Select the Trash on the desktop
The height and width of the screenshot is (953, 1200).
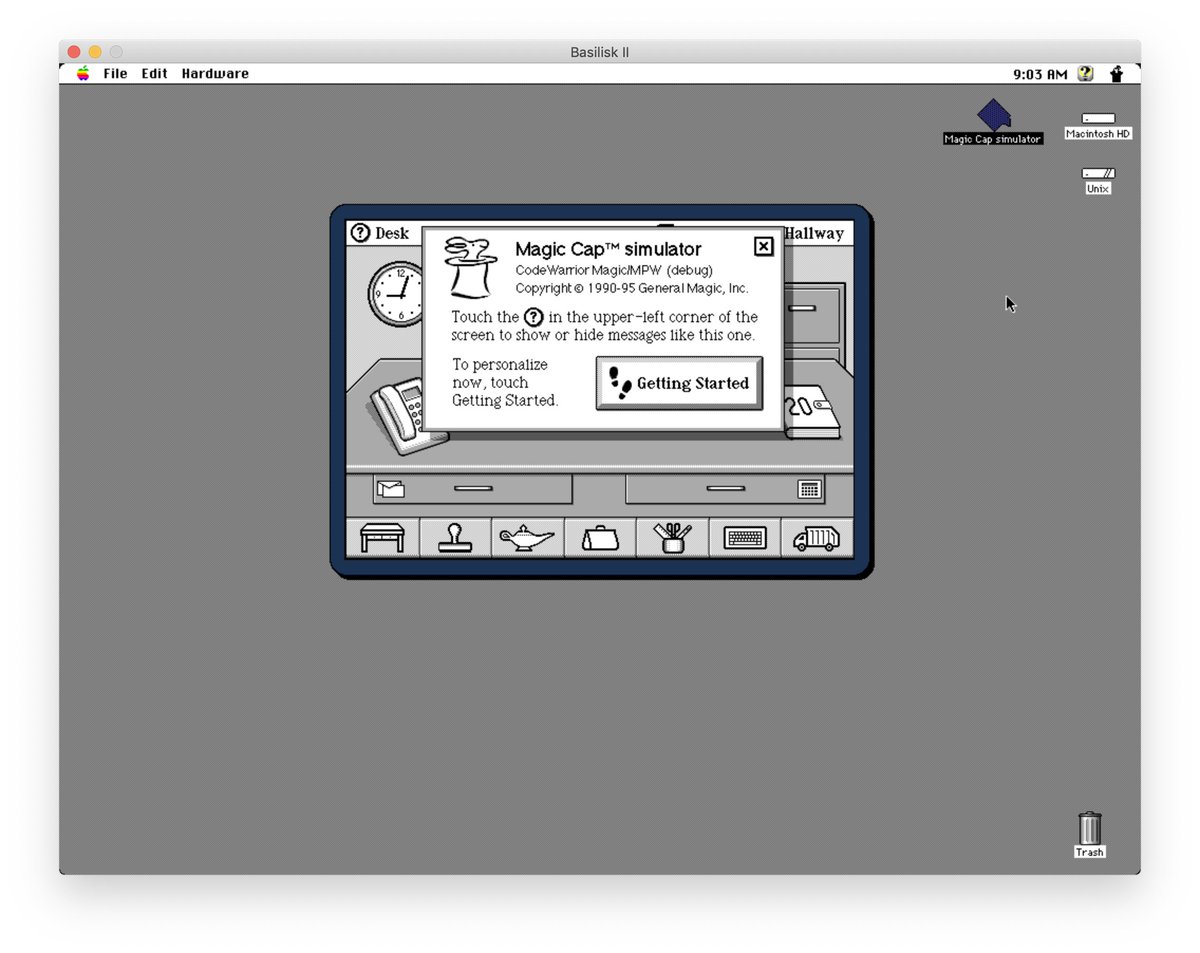pos(1090,834)
